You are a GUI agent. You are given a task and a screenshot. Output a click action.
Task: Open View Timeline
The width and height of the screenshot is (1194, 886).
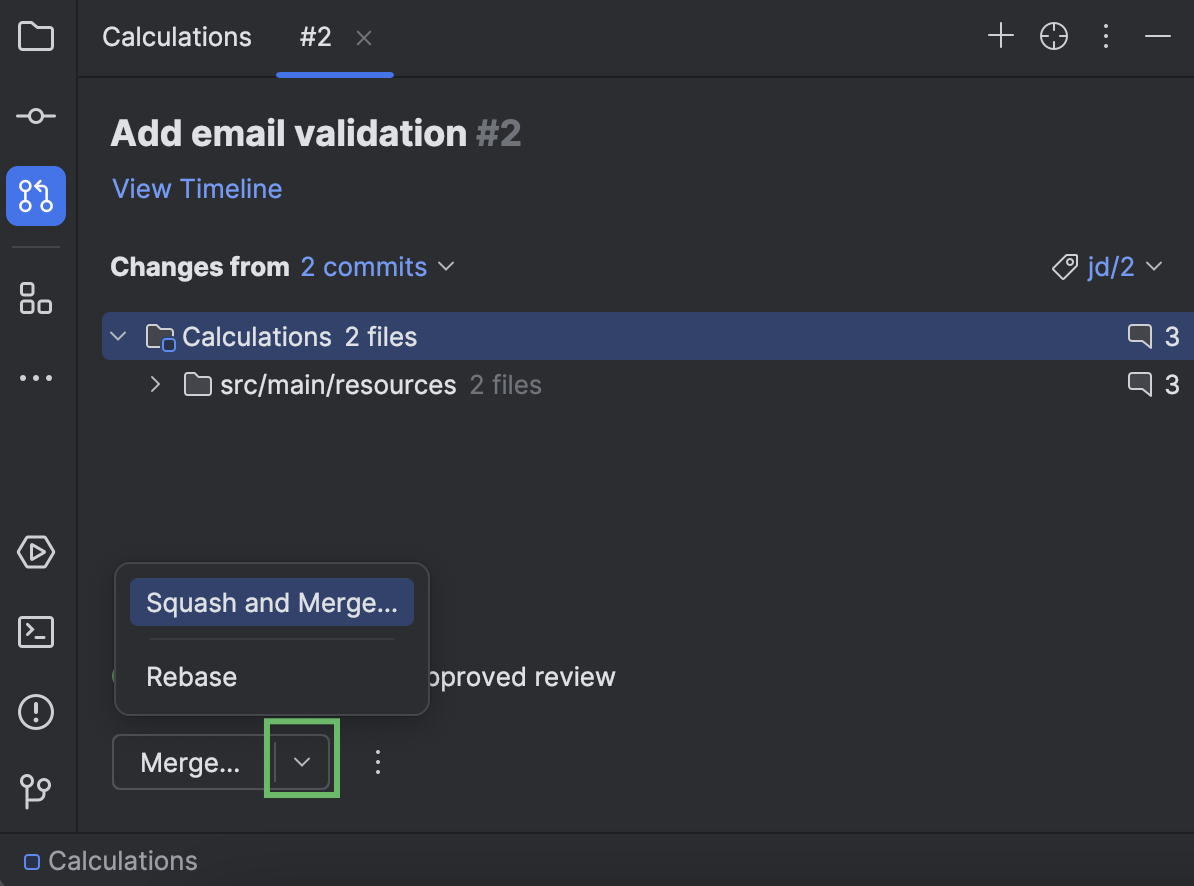tap(196, 188)
